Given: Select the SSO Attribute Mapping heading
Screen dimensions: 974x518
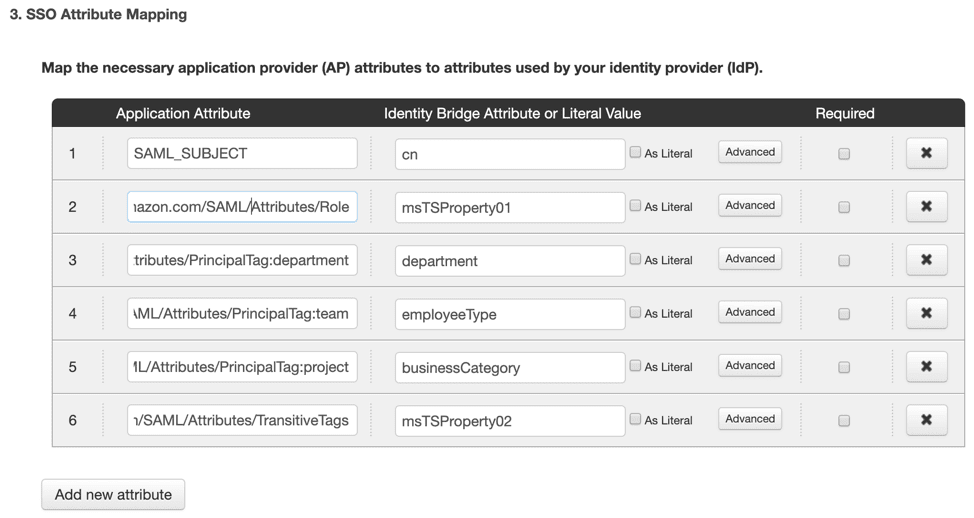Looking at the screenshot, I should click(98, 14).
